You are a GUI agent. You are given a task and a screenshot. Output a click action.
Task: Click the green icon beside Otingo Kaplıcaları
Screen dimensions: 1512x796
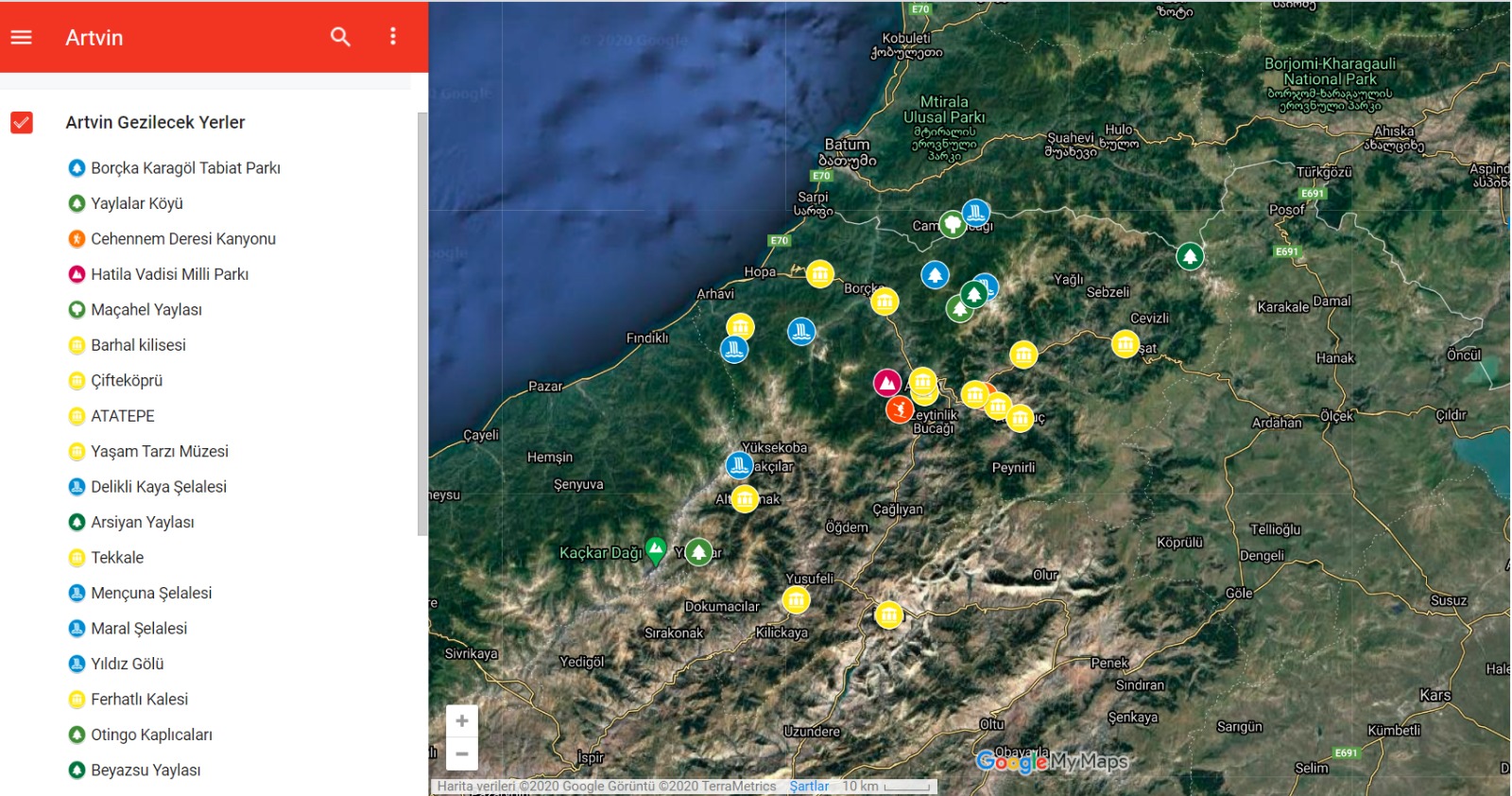pyautogui.click(x=77, y=735)
